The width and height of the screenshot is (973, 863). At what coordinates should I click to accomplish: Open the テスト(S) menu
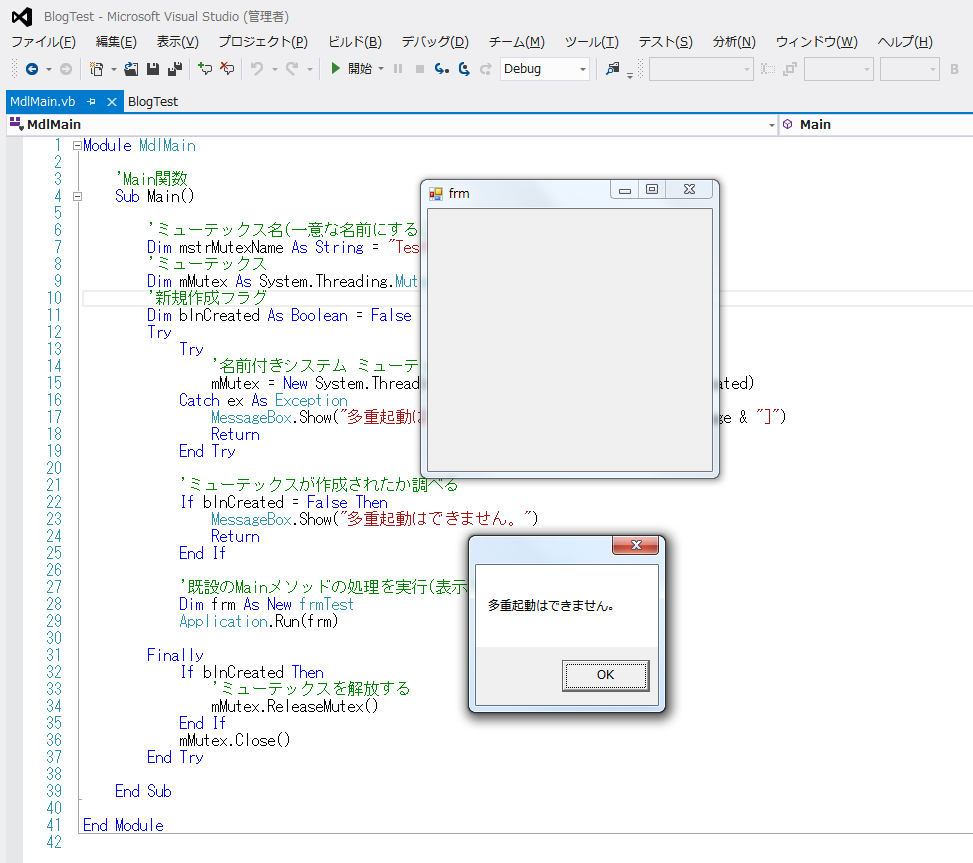(x=665, y=42)
